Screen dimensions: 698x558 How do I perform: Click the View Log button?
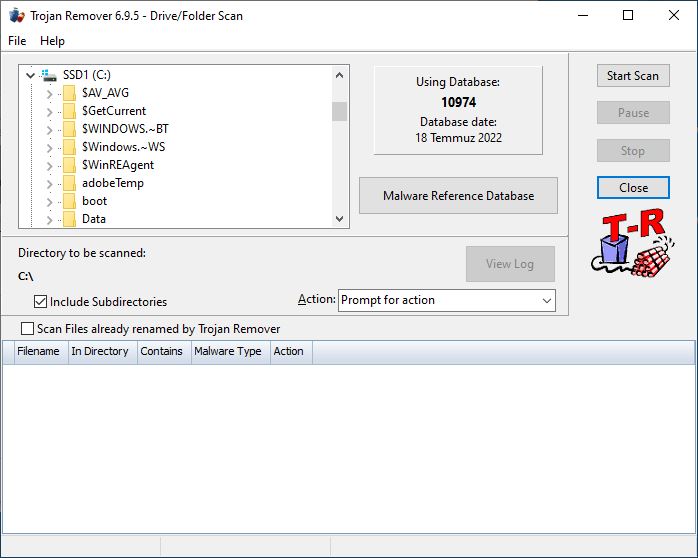(x=510, y=264)
